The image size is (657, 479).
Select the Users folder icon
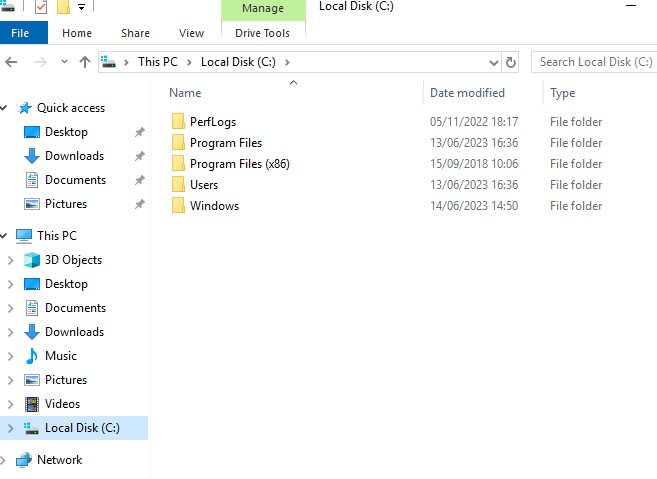pyautogui.click(x=178, y=184)
